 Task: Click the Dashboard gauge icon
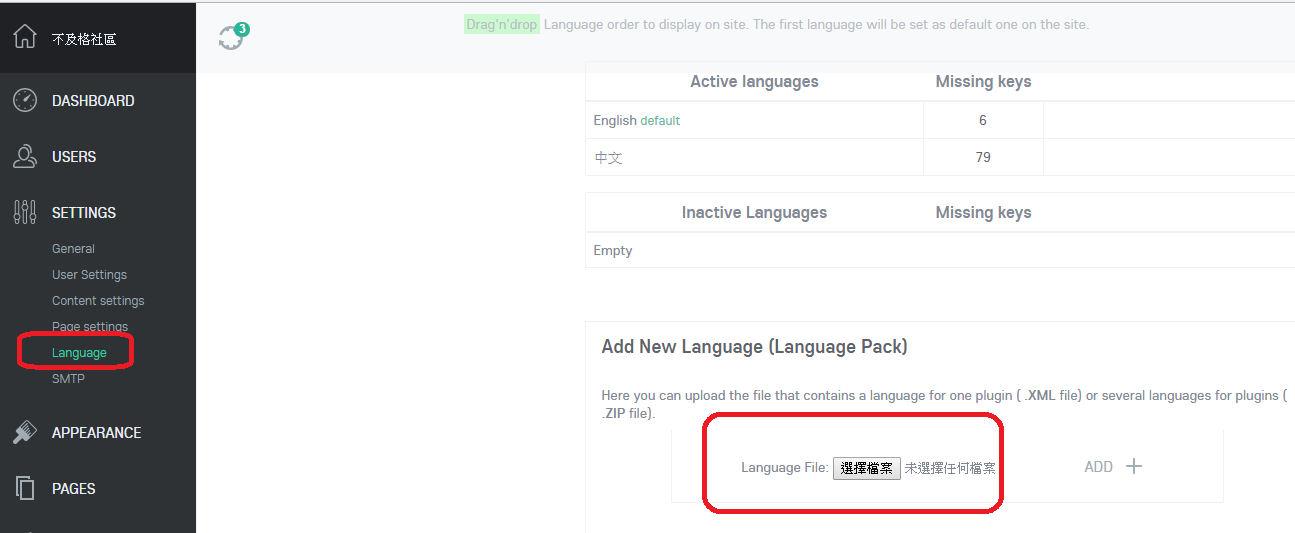coord(24,101)
